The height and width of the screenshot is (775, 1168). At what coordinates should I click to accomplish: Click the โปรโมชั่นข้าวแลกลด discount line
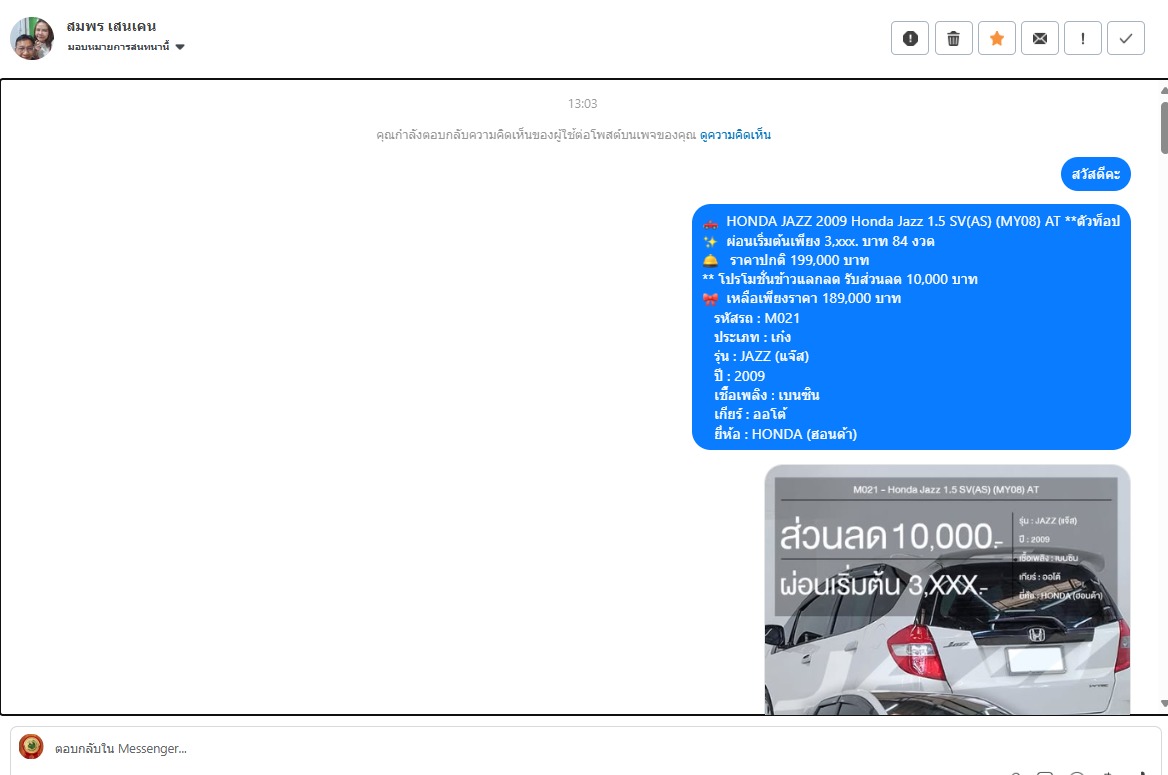click(840, 279)
